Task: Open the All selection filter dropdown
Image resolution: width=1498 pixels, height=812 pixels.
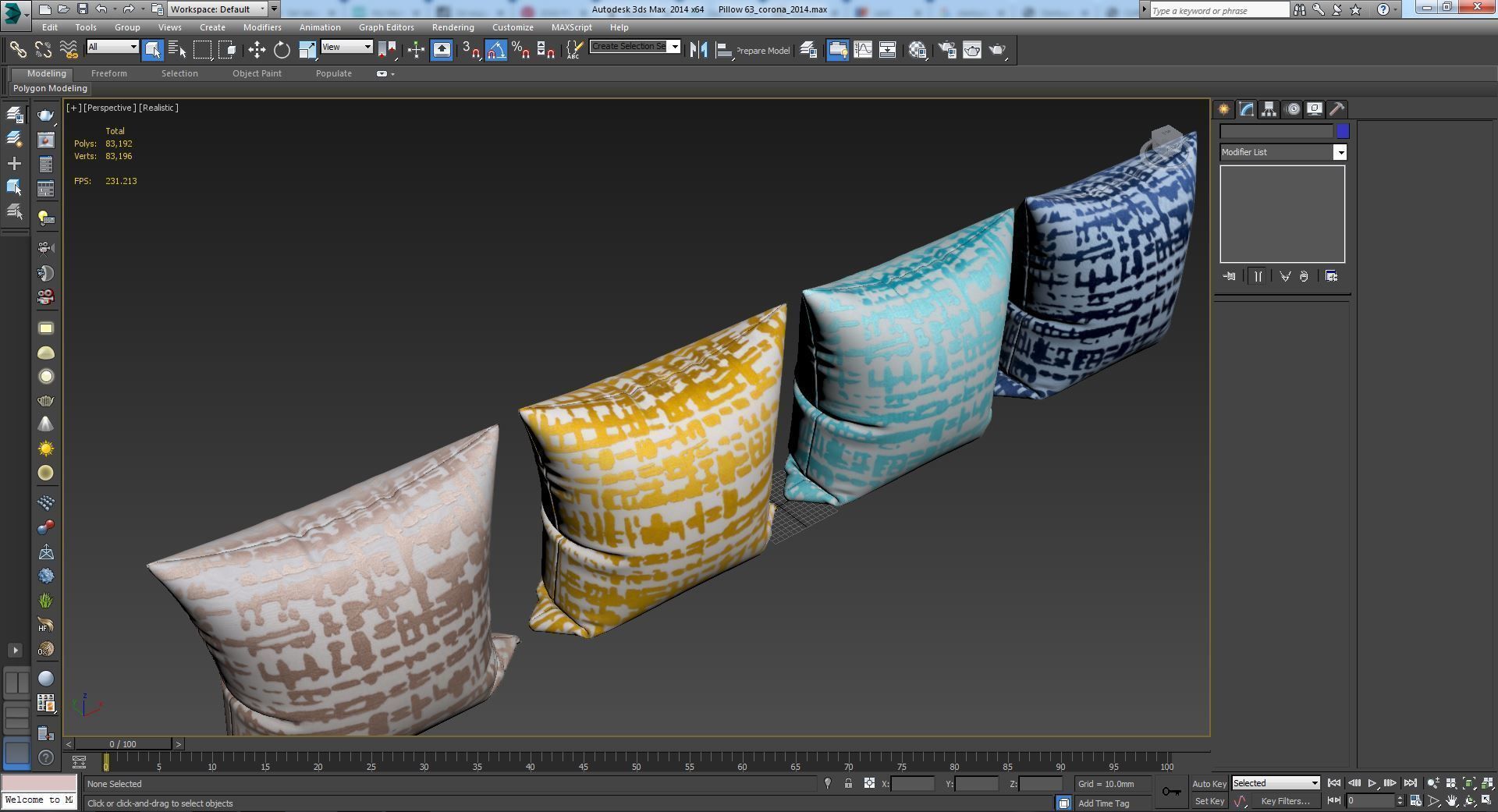Action: coord(113,47)
